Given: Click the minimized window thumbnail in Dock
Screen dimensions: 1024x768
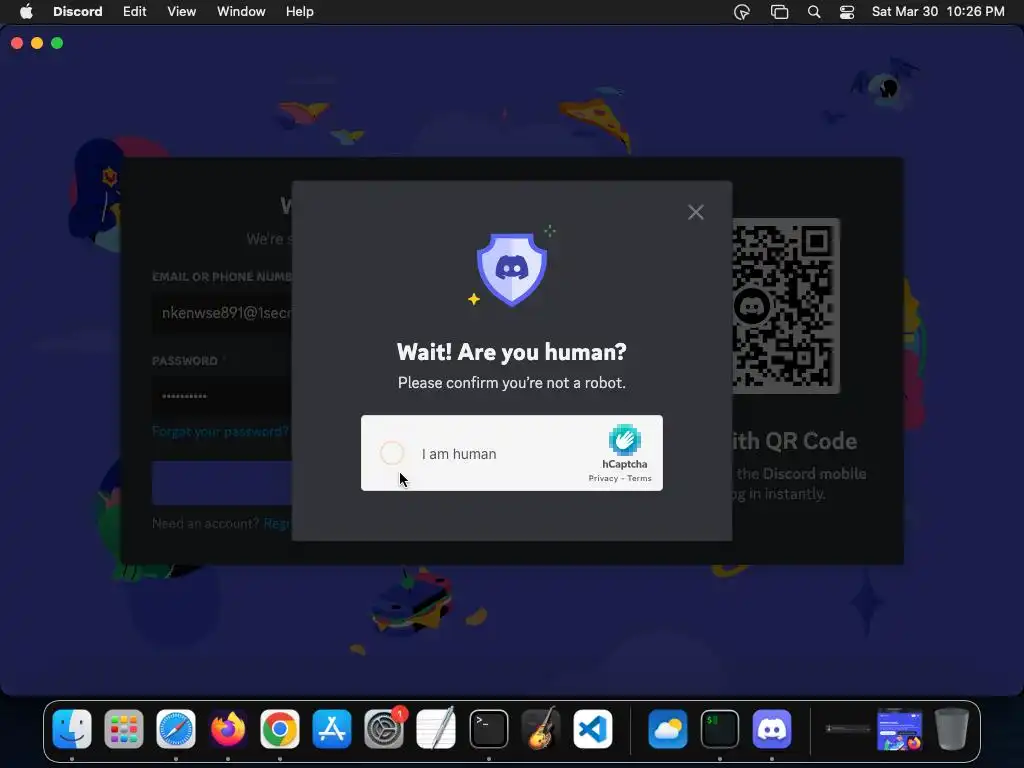Looking at the screenshot, I should pyautogui.click(x=847, y=729).
